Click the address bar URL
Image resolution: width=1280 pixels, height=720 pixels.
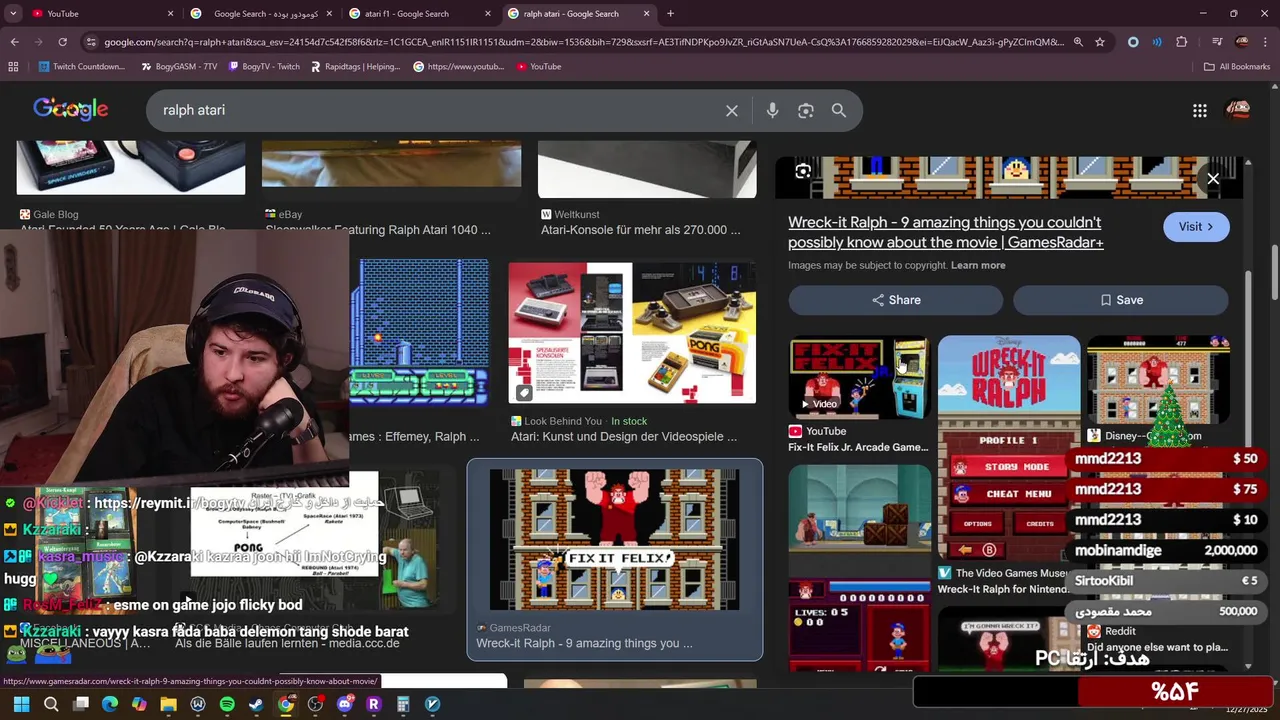point(584,42)
